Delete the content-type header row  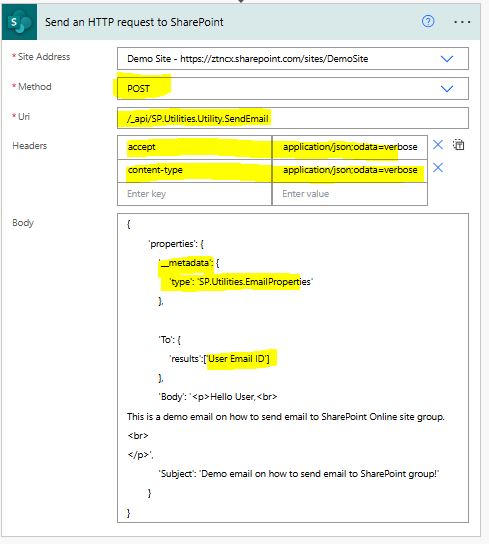438,168
